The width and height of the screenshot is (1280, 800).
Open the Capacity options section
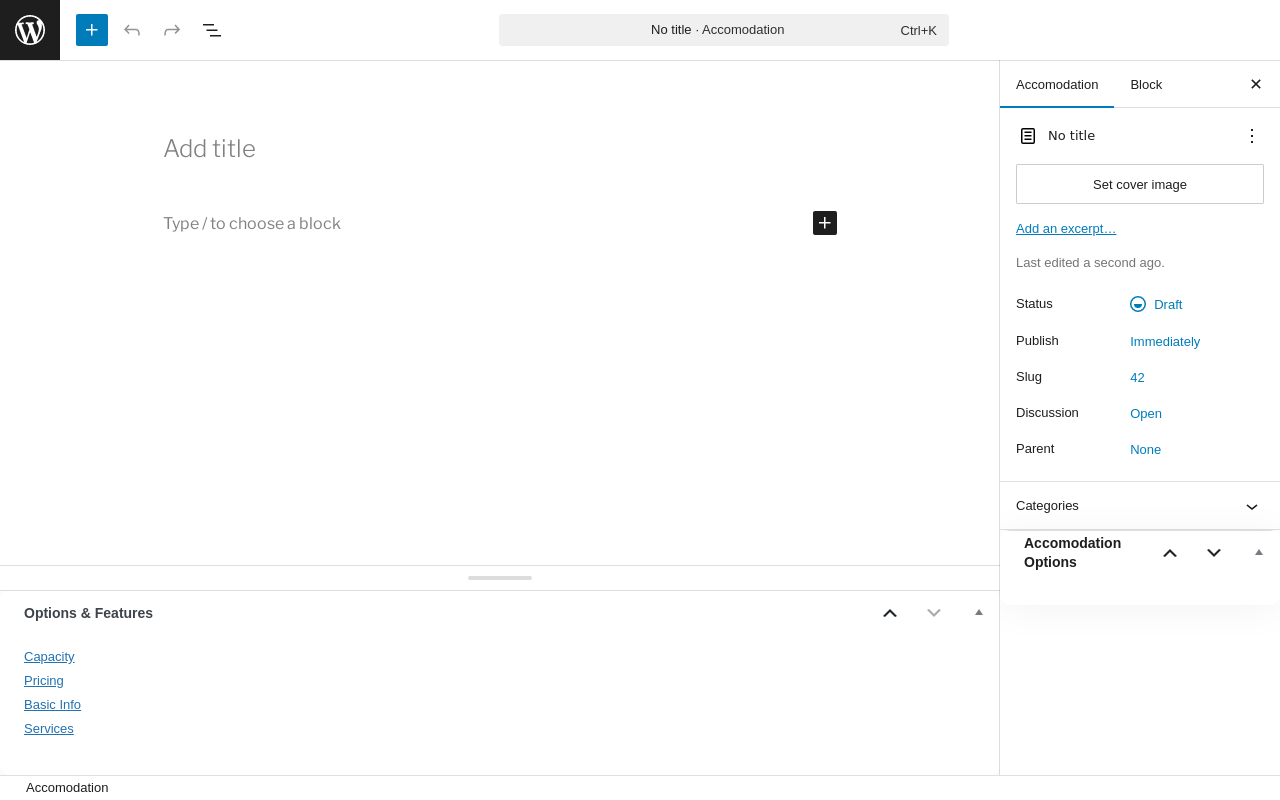coord(49,657)
